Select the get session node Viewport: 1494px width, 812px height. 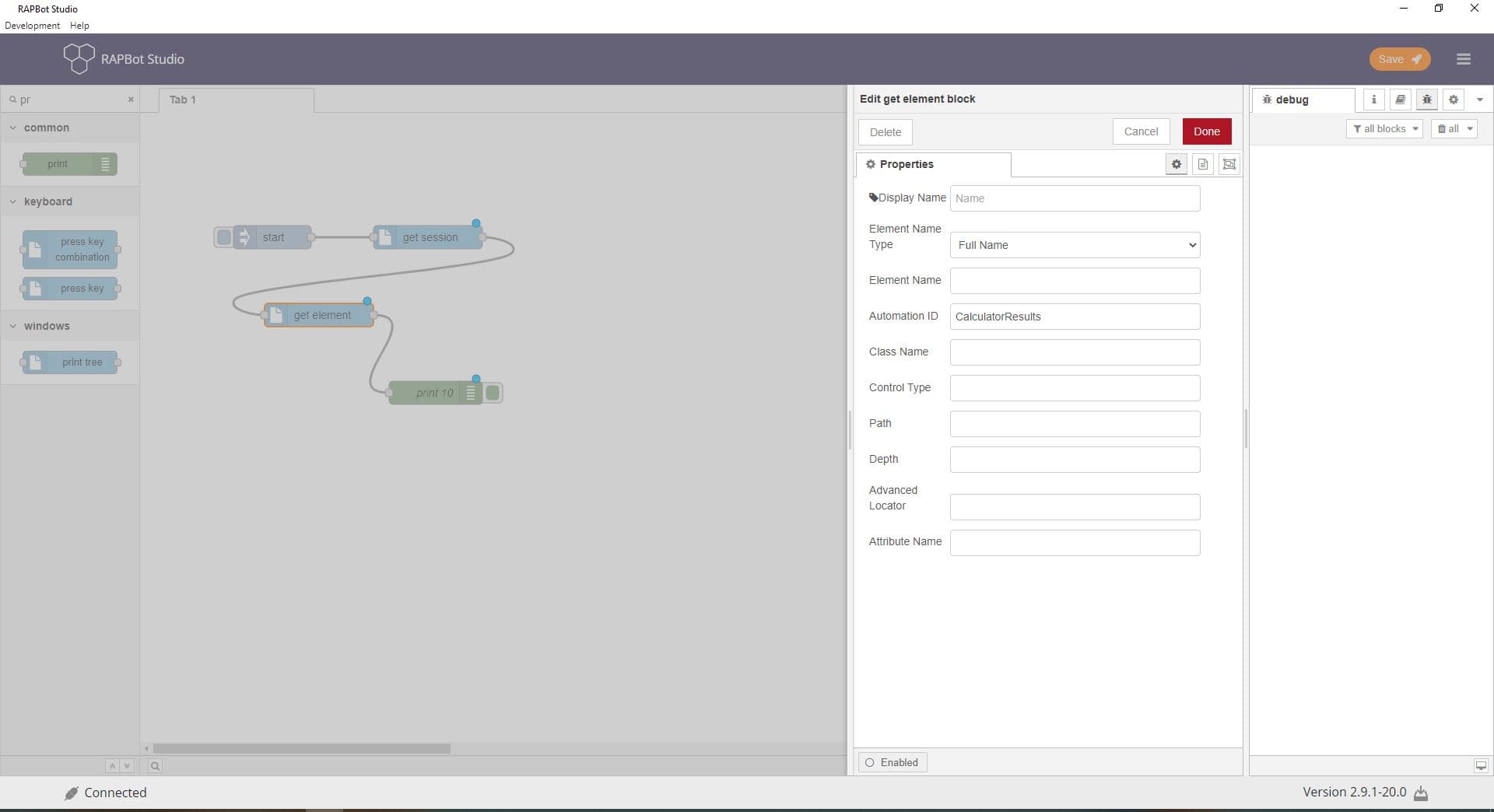click(x=428, y=237)
